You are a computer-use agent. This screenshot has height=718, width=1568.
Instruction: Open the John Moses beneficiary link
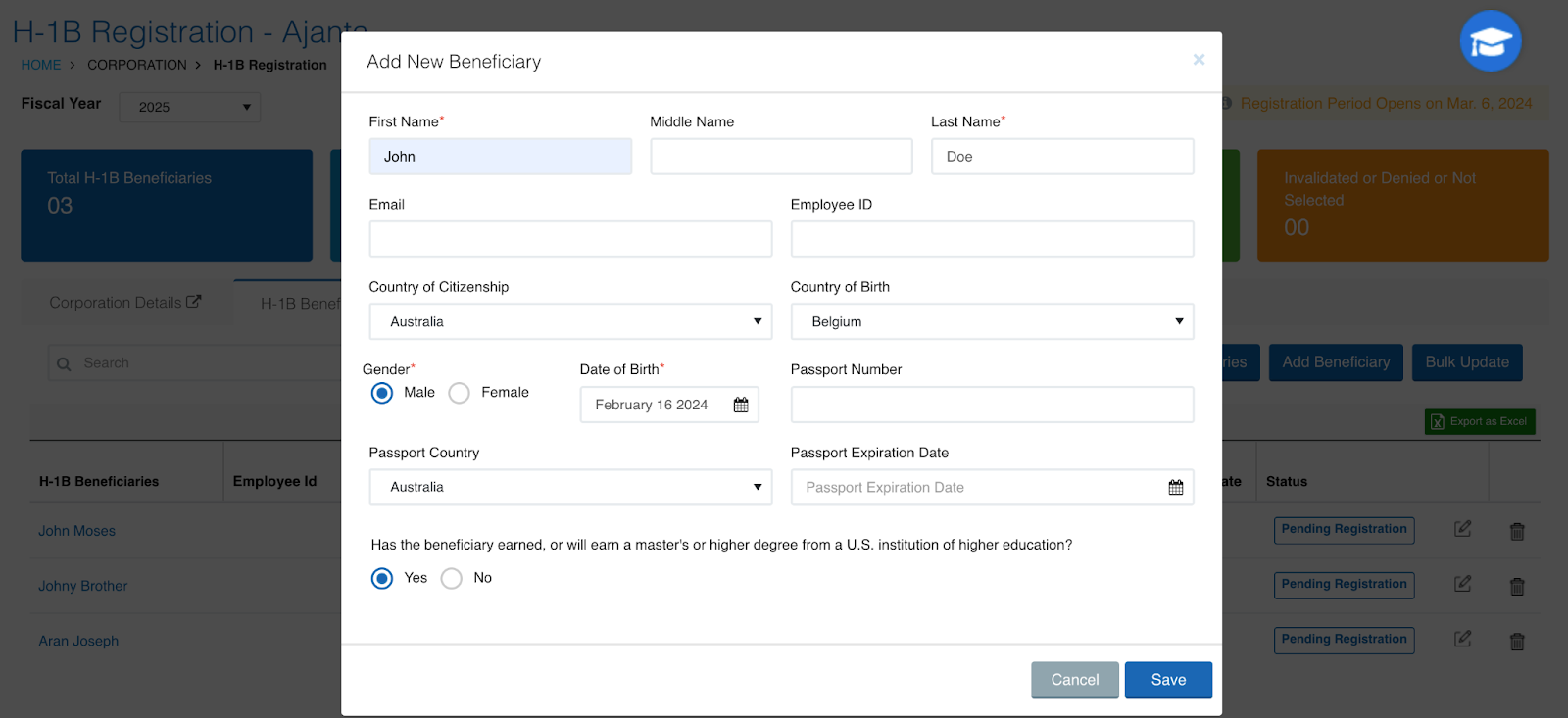(77, 531)
